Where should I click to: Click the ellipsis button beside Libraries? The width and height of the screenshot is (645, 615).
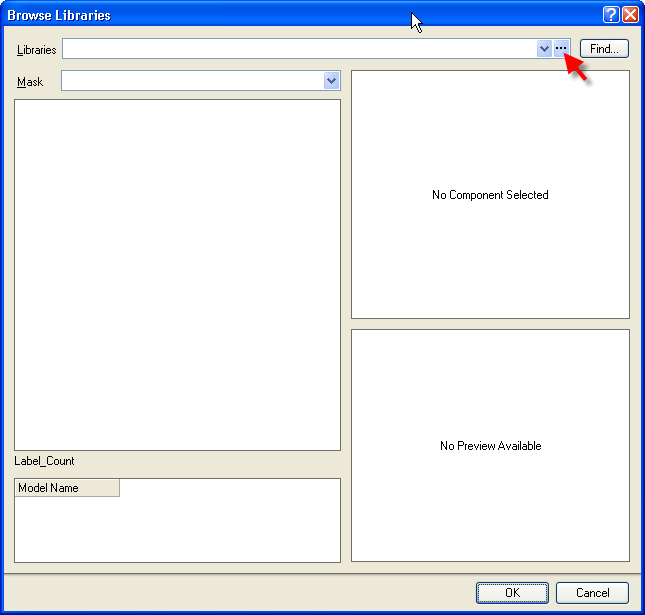click(561, 49)
